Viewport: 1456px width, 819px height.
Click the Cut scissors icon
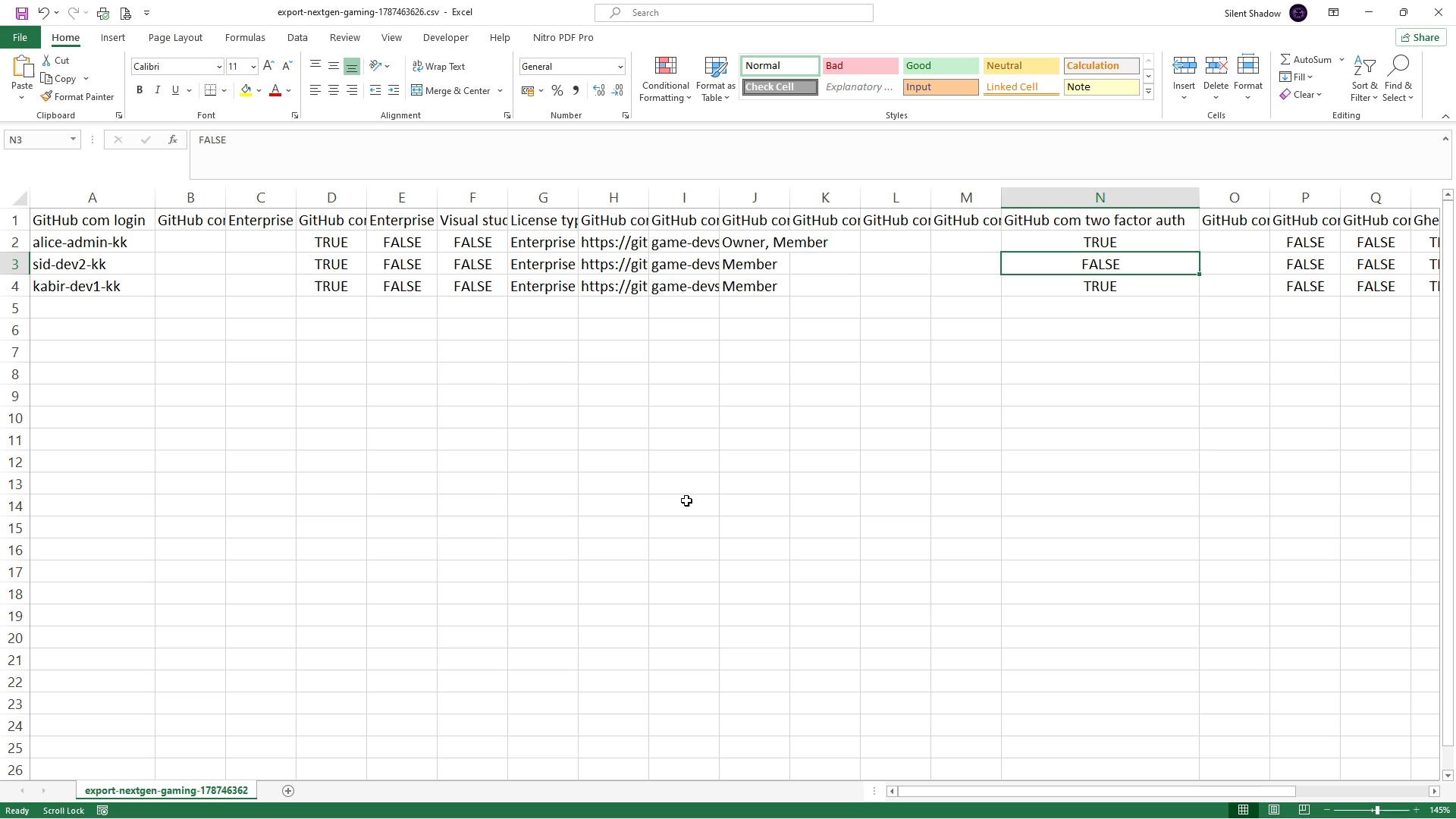(55, 60)
